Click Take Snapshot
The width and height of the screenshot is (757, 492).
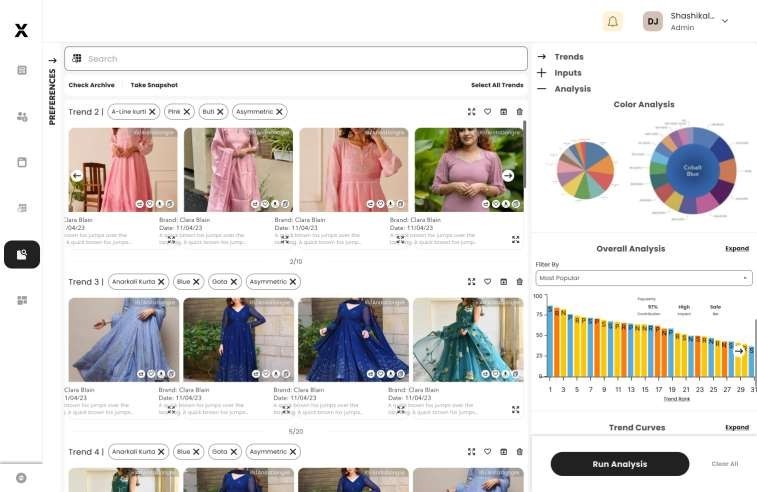(x=154, y=85)
